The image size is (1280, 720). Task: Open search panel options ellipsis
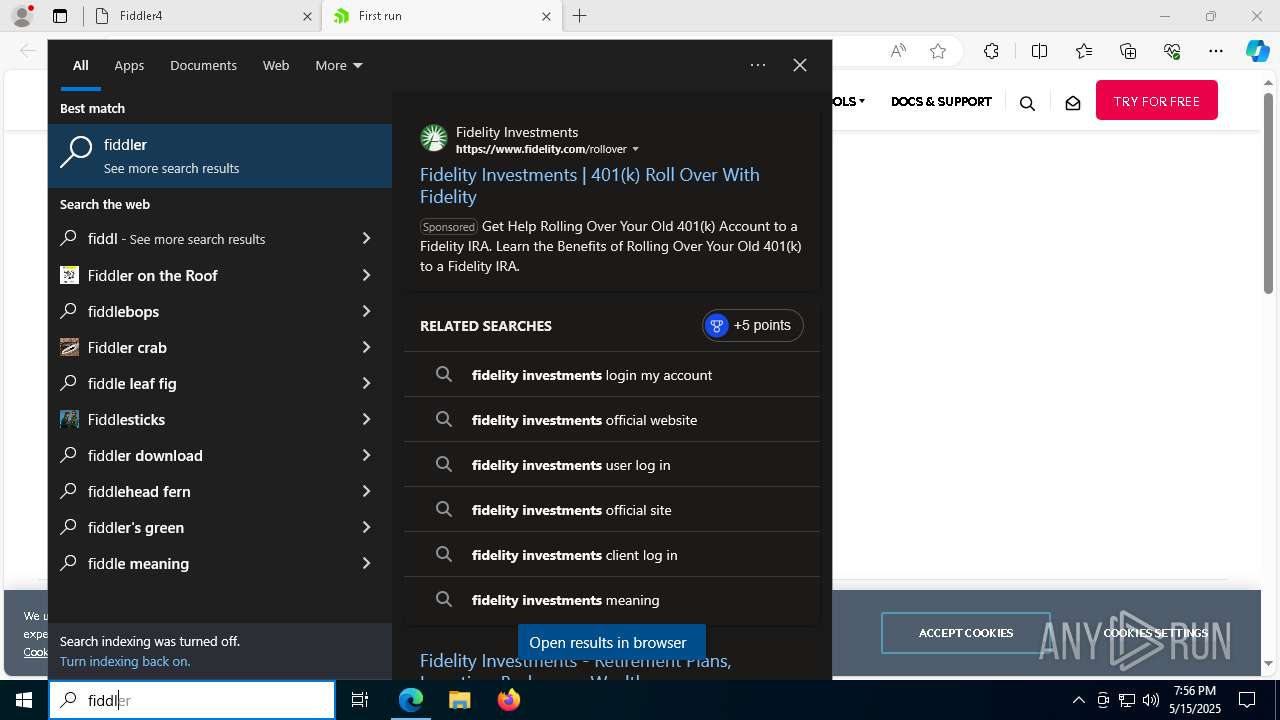click(758, 65)
